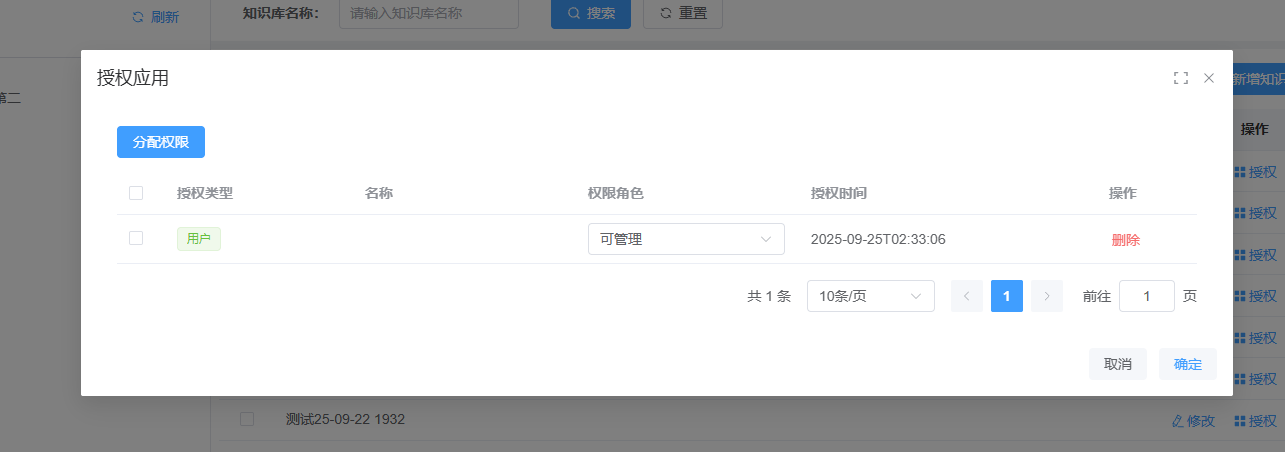
Task: Select page number 1 in pagination
Action: (1006, 296)
